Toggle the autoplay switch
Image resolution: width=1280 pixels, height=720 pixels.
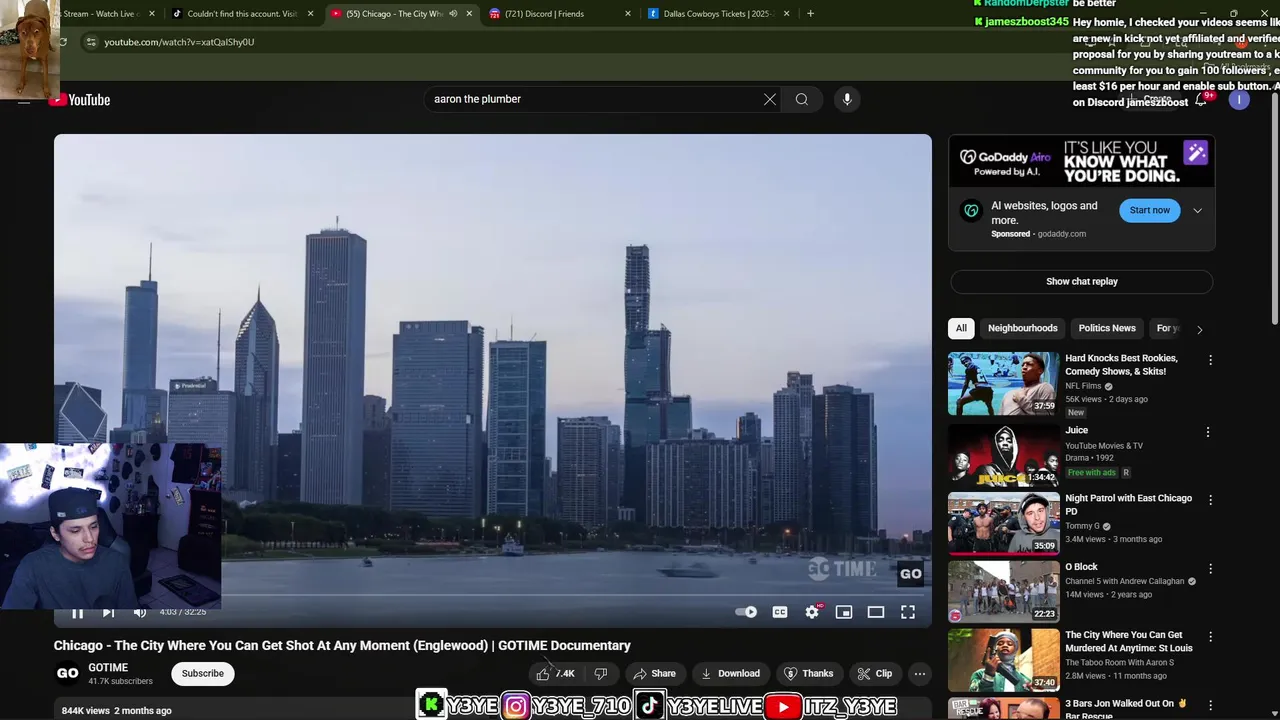click(746, 612)
